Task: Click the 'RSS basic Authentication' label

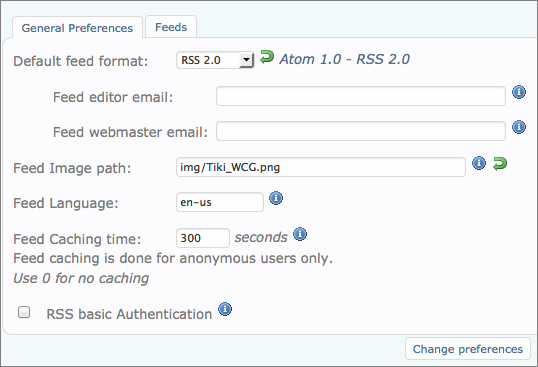Action: click(x=129, y=314)
